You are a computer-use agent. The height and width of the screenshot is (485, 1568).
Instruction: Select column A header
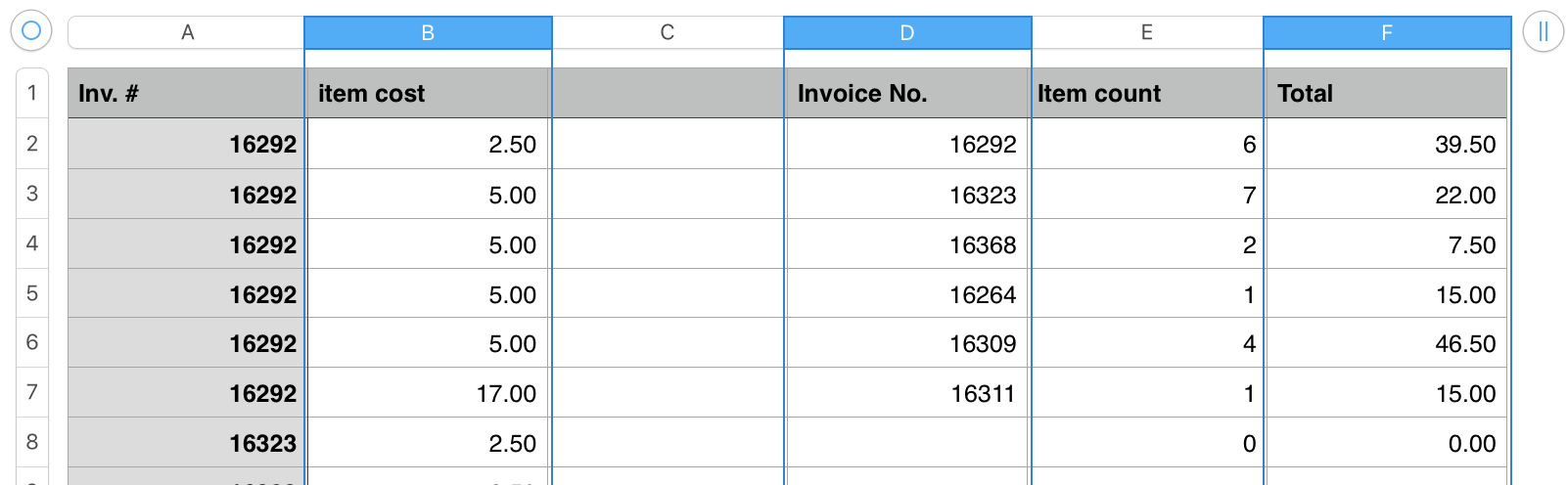pos(186,32)
